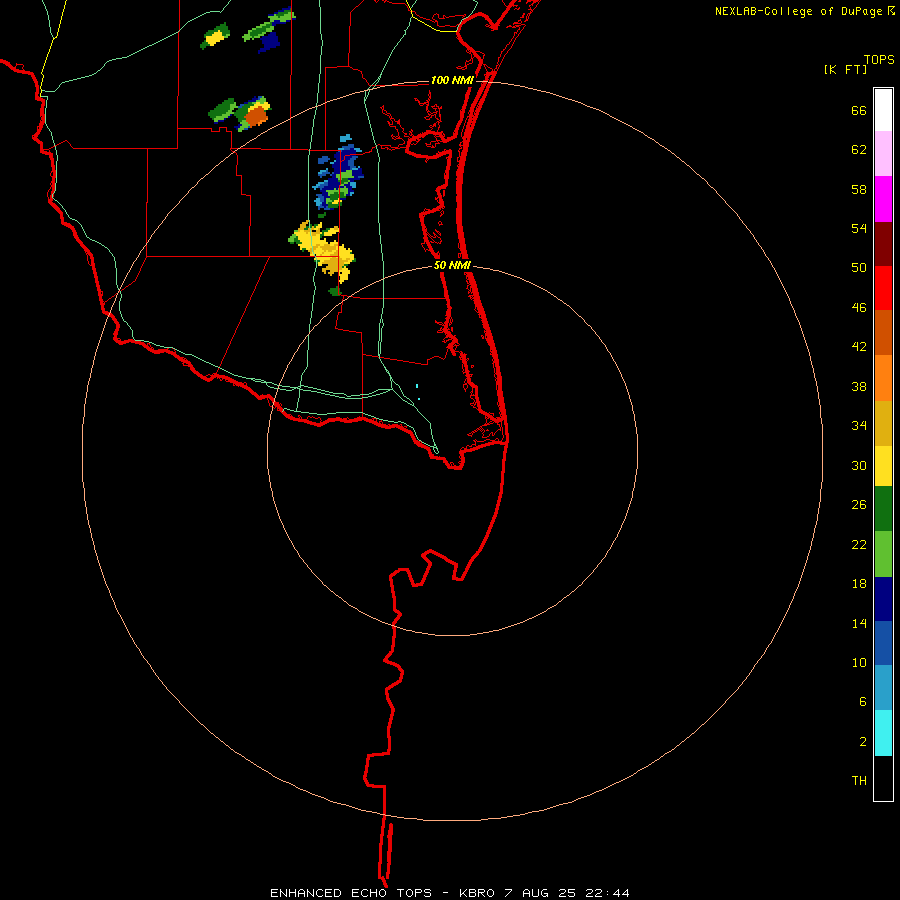The image size is (900, 900).
Task: Click the dark orange echo top storm cell
Action: click(256, 116)
